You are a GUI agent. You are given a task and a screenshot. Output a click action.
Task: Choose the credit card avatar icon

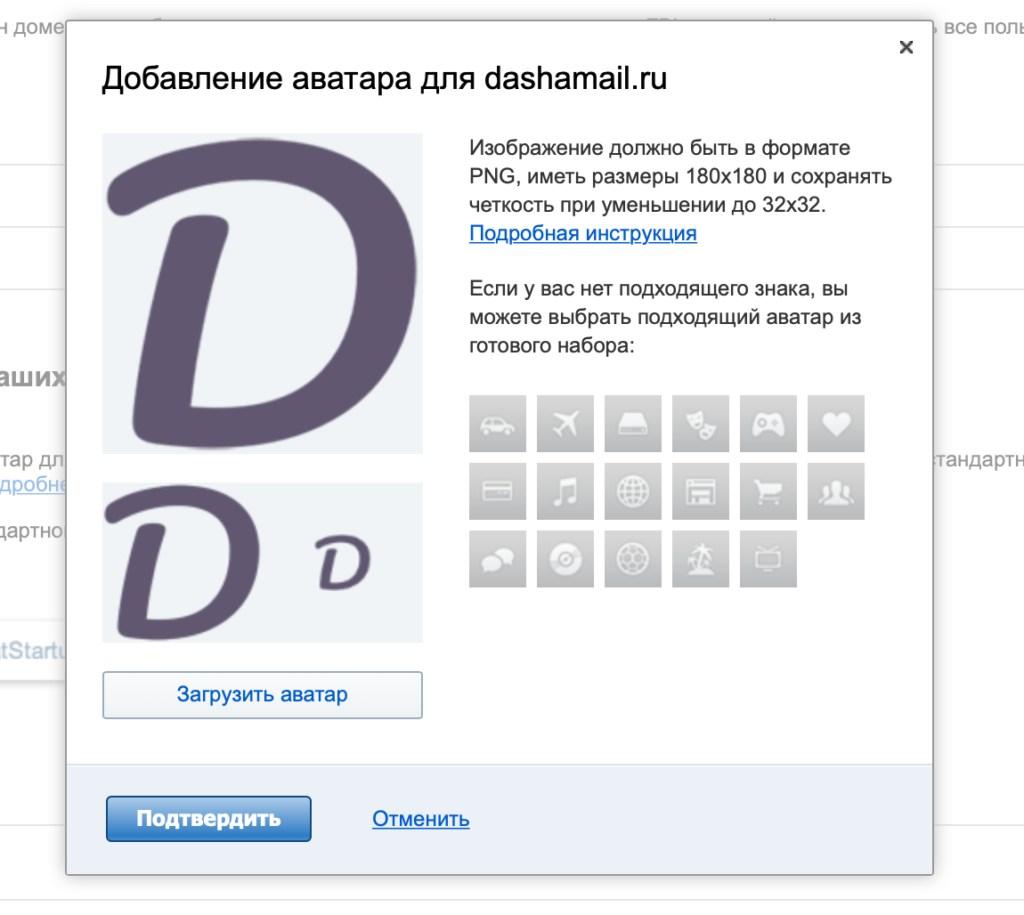pyautogui.click(x=497, y=491)
